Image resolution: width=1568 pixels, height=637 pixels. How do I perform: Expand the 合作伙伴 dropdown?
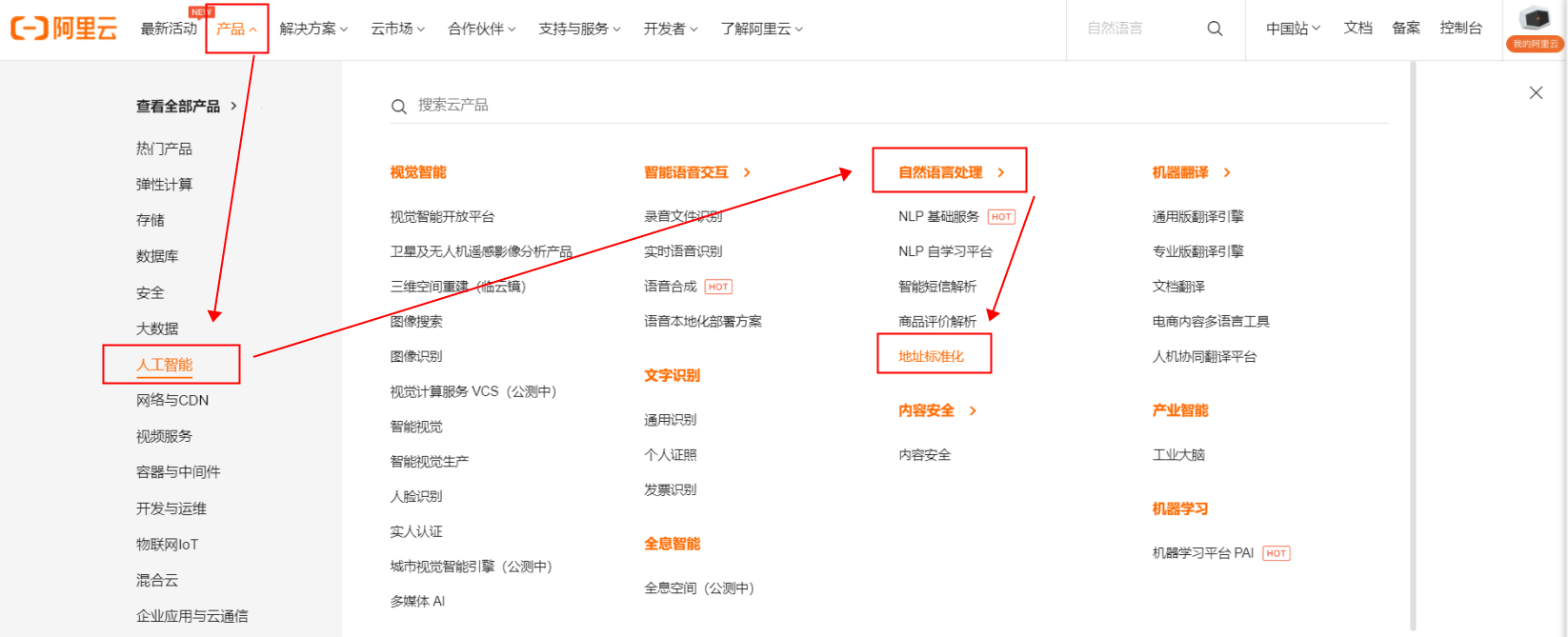click(x=482, y=29)
